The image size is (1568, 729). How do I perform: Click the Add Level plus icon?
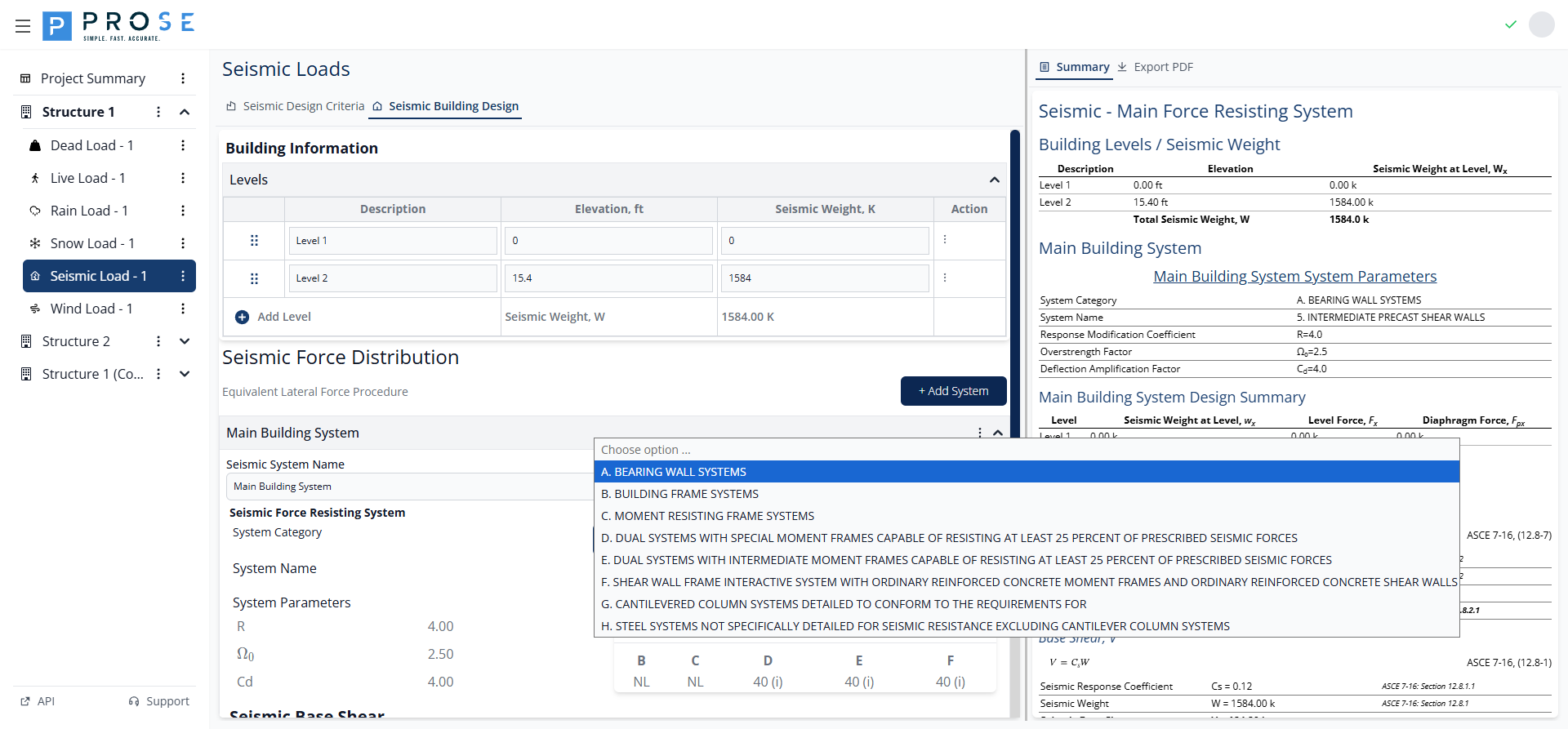[242, 317]
